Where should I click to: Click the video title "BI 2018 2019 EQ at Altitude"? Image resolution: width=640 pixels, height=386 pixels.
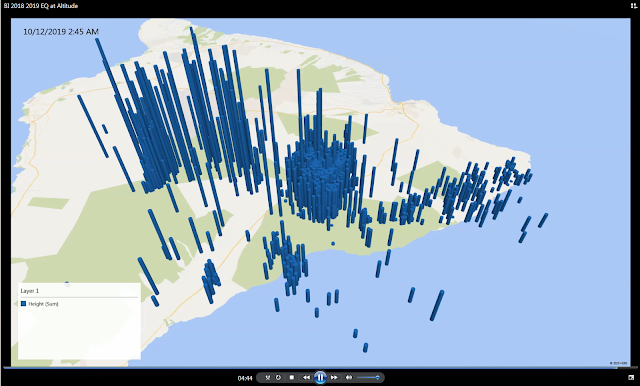(x=41, y=6)
